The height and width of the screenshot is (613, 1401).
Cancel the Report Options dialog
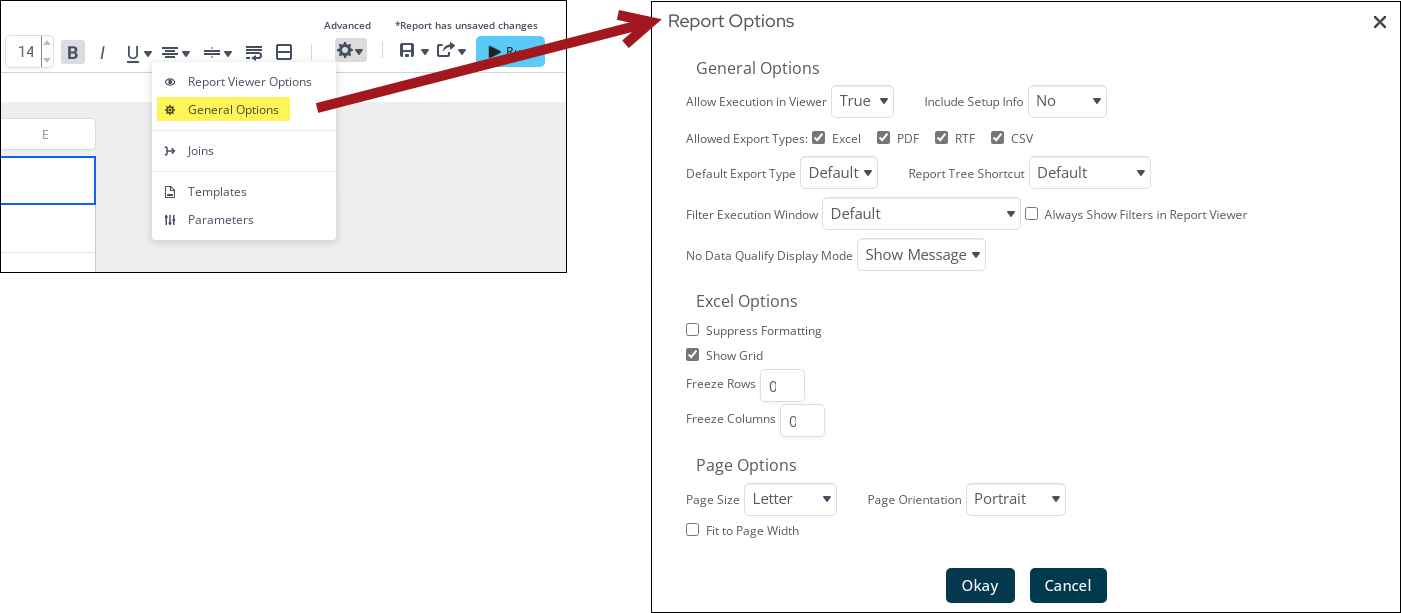coord(1067,585)
